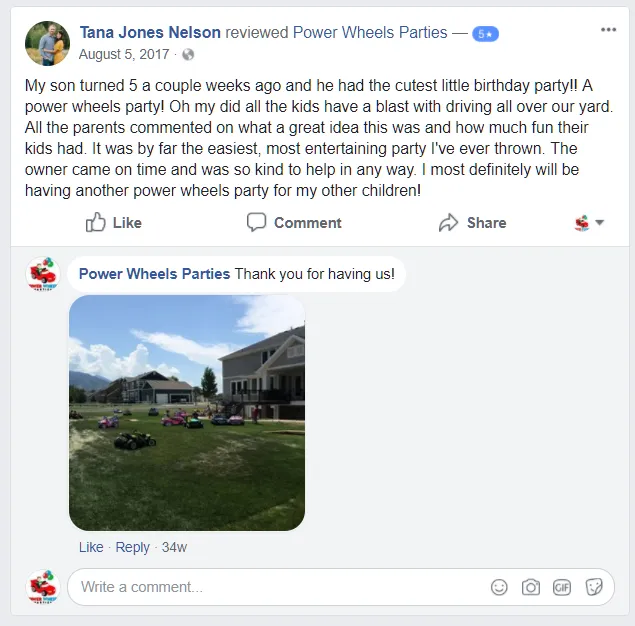Click Tana Jones Nelson's profile picture
The image size is (635, 626).
click(x=47, y=43)
